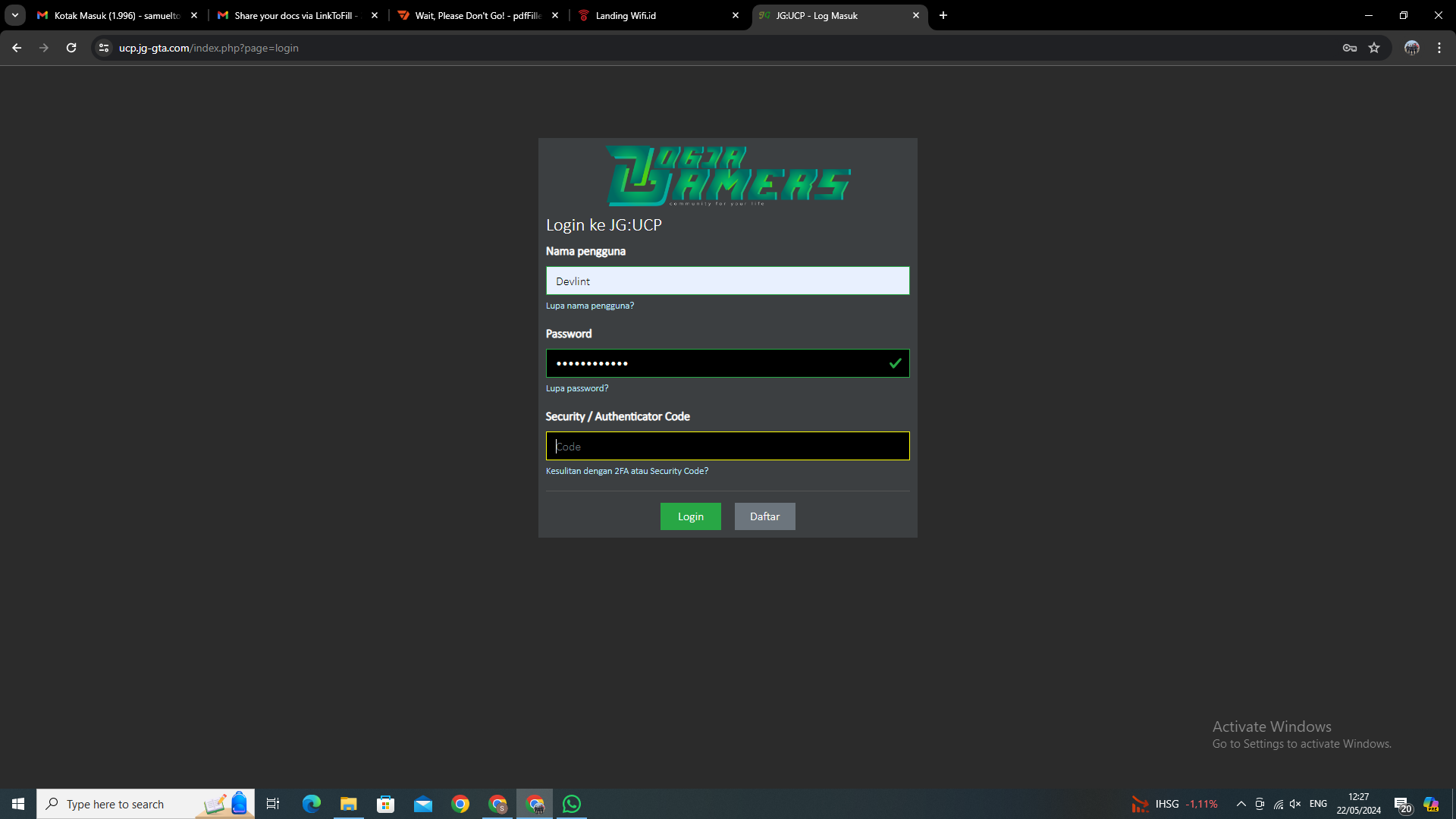Open the Chrome three-dot menu
1456x819 pixels.
(1439, 48)
